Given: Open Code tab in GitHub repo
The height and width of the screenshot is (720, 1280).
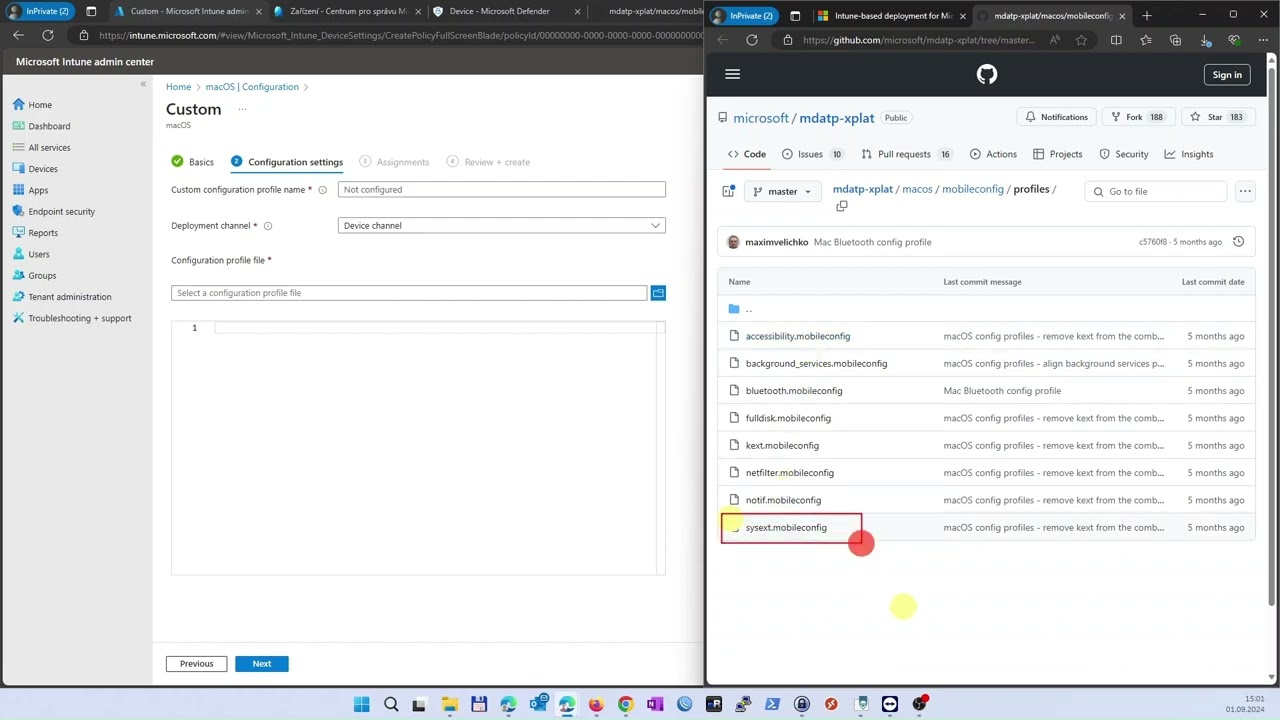Looking at the screenshot, I should point(747,154).
